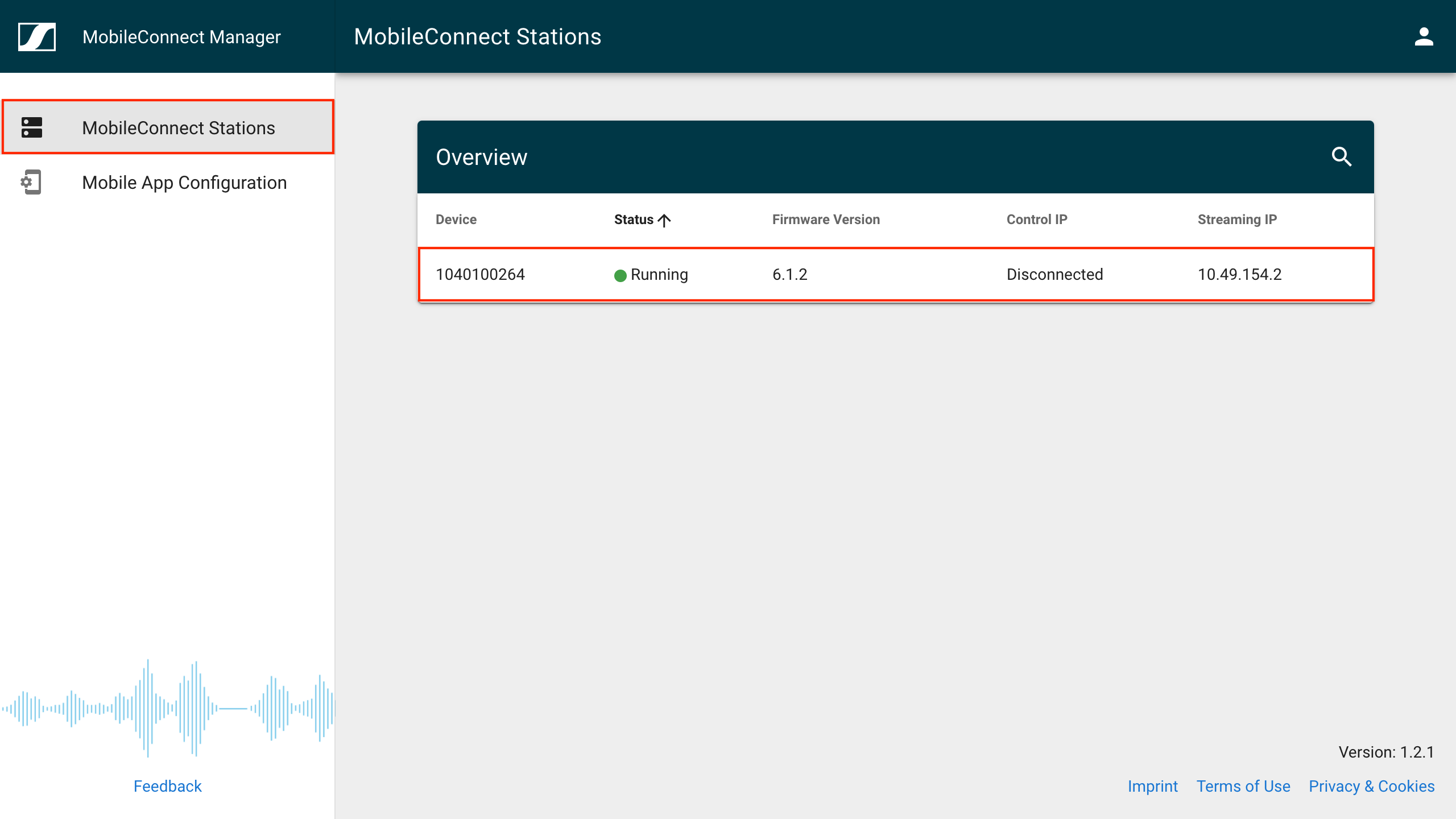This screenshot has width=1456, height=819.
Task: Click the MobileConnect Stations page title
Action: coord(478,37)
